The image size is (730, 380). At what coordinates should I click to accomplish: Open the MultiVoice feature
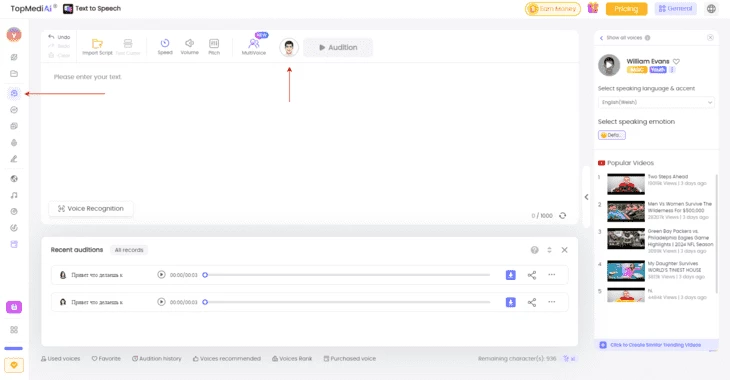(x=254, y=47)
